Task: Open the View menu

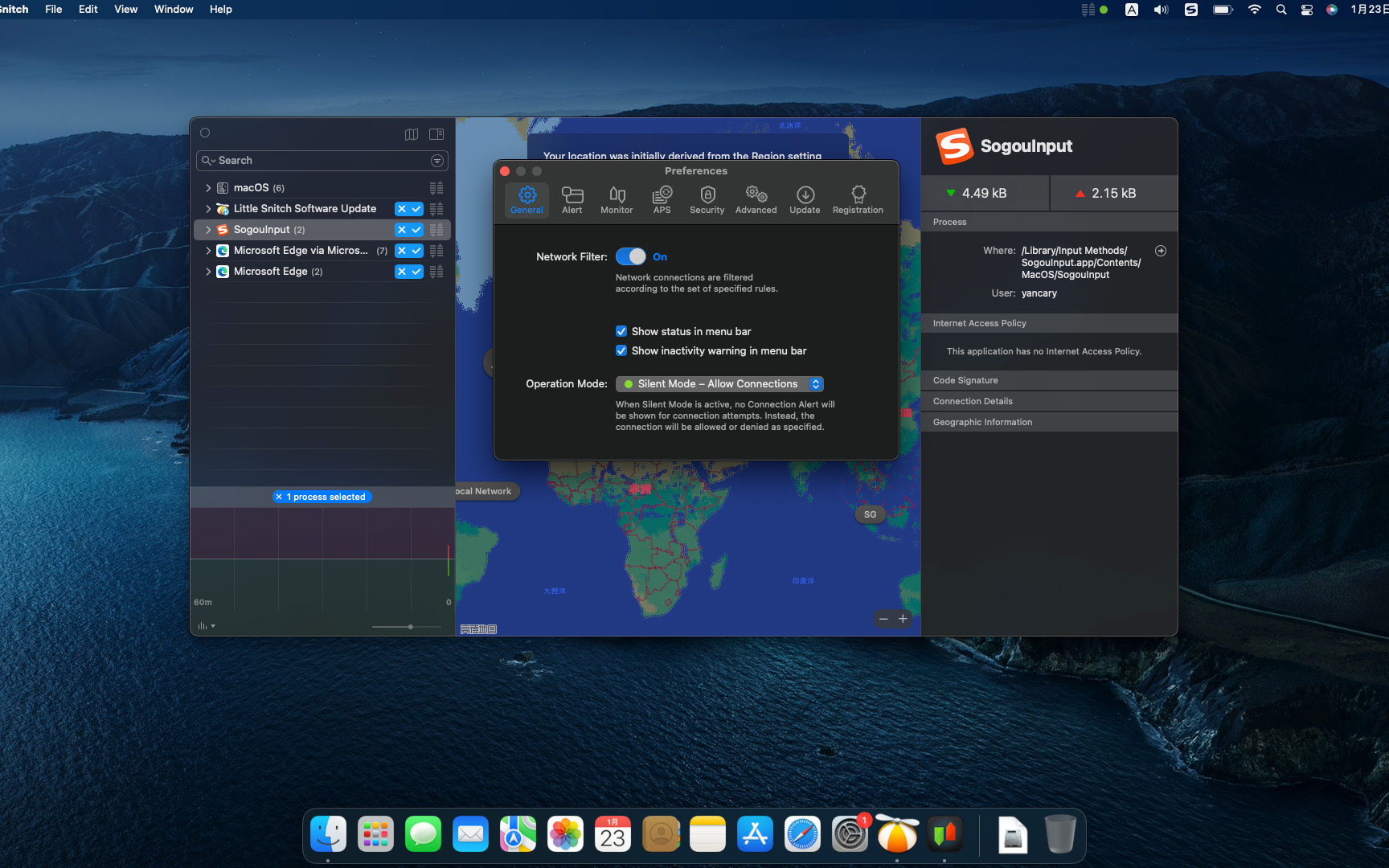Action: (x=125, y=9)
